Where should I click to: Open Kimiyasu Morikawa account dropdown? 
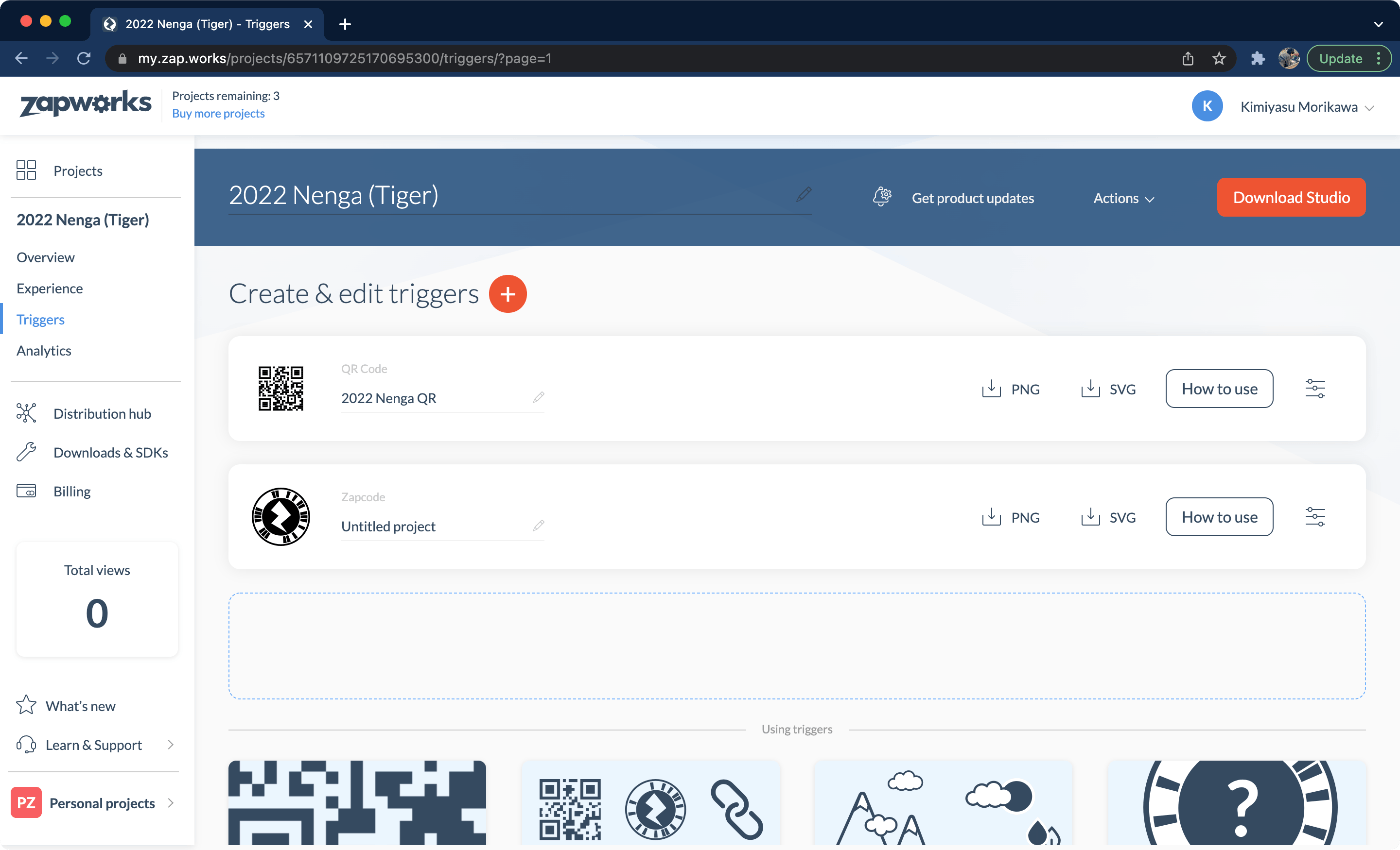pyautogui.click(x=1307, y=107)
